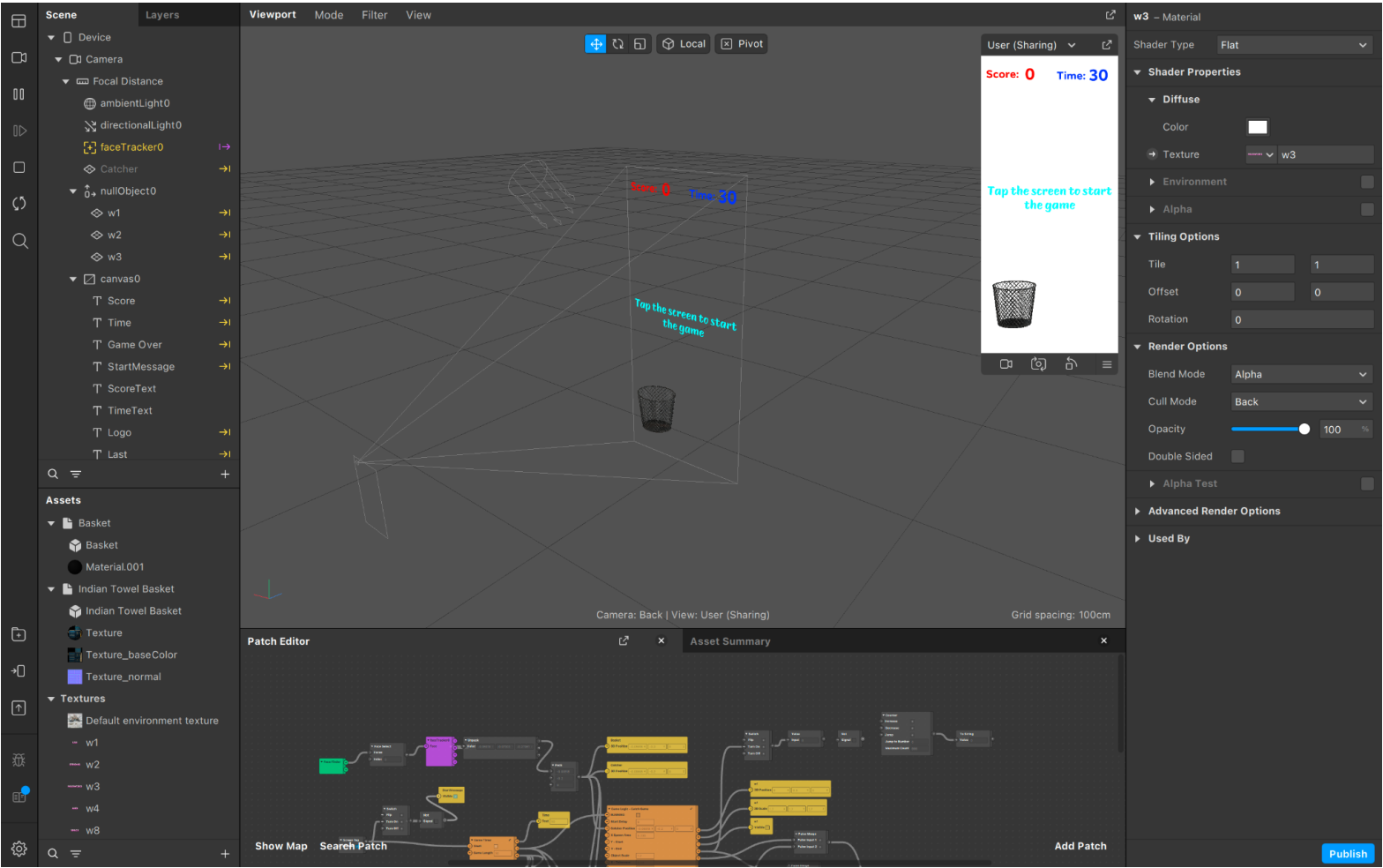Toggle Local coordinate mode

[x=684, y=44]
